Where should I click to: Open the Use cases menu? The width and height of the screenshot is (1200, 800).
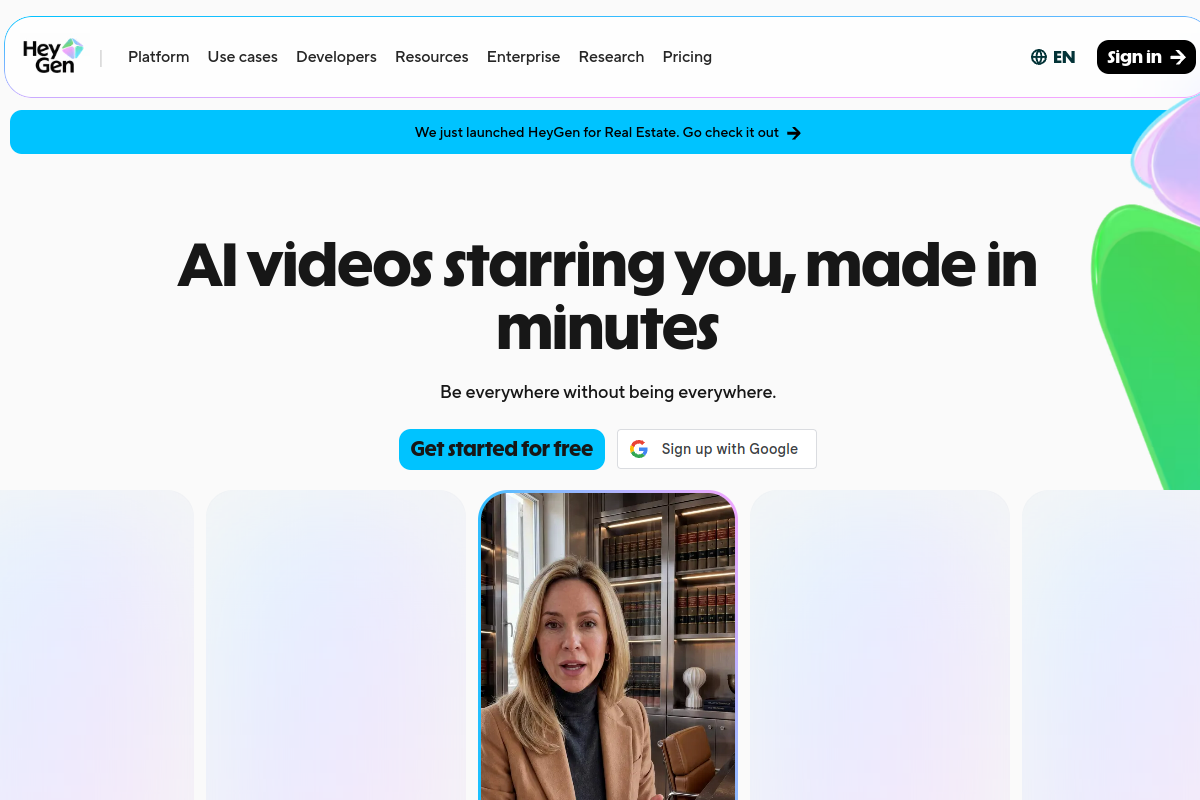point(243,57)
